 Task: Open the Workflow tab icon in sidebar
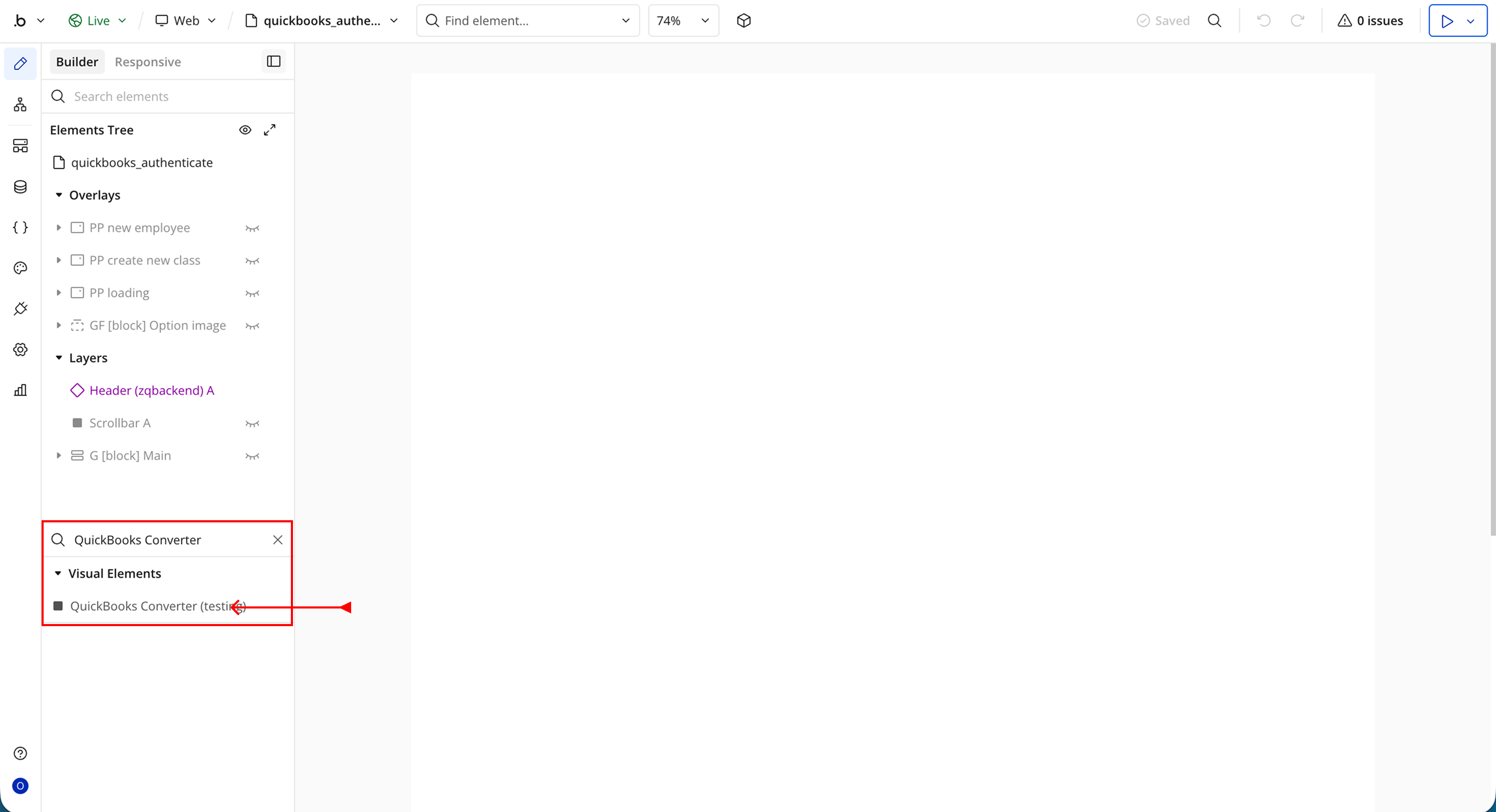20,104
